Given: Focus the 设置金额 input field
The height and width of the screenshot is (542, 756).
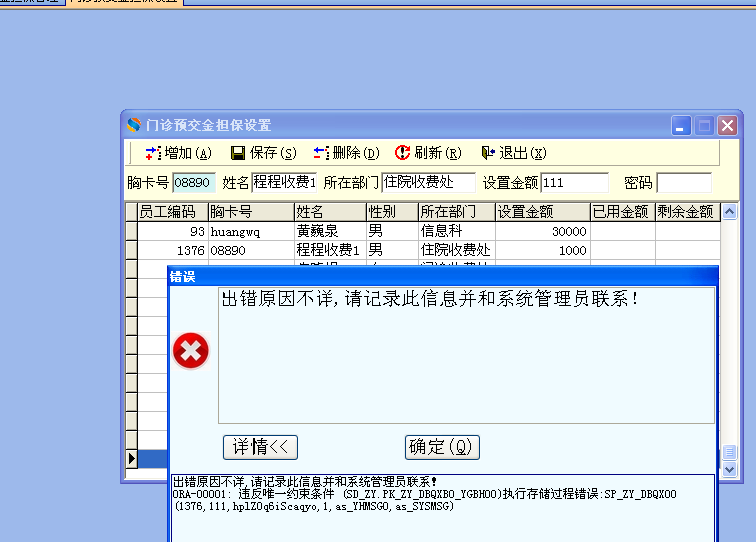Looking at the screenshot, I should 575,183.
